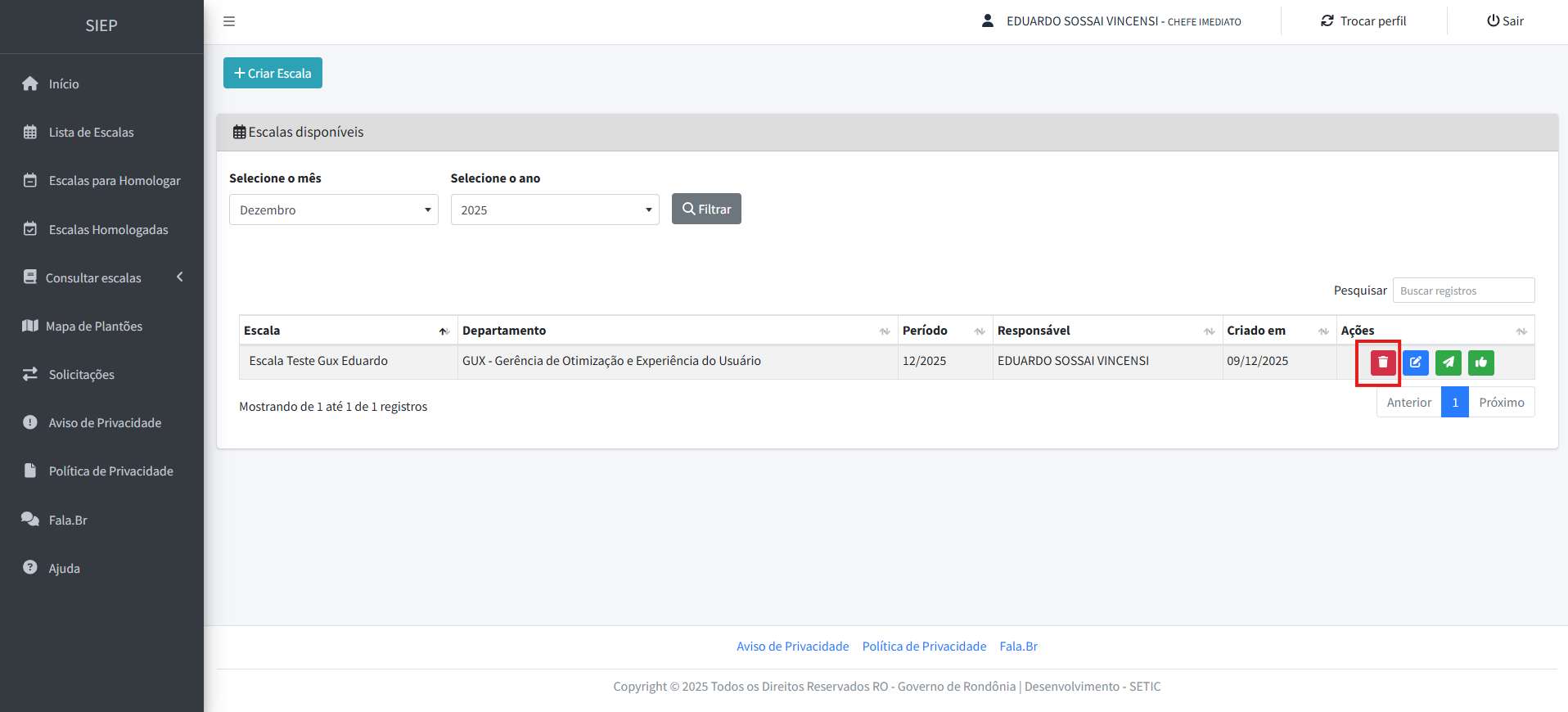1568x712 pixels.
Task: Go to Escalas para Homologar
Action: 115,181
